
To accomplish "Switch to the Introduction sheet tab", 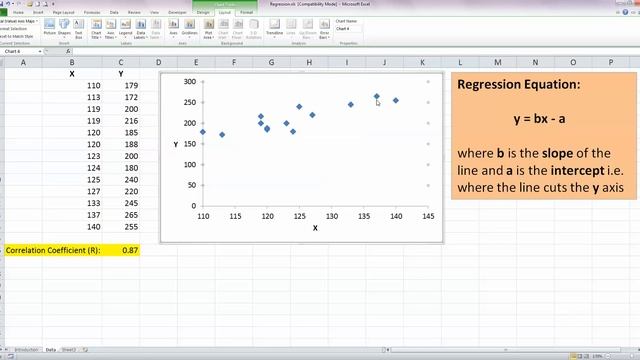I will (26, 350).
